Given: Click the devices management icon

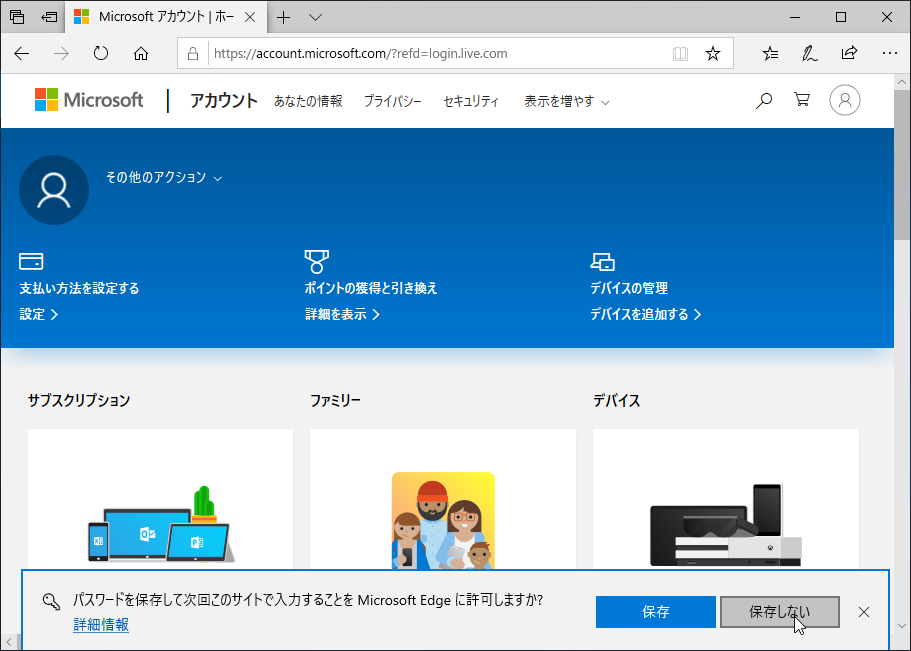Looking at the screenshot, I should coord(602,262).
